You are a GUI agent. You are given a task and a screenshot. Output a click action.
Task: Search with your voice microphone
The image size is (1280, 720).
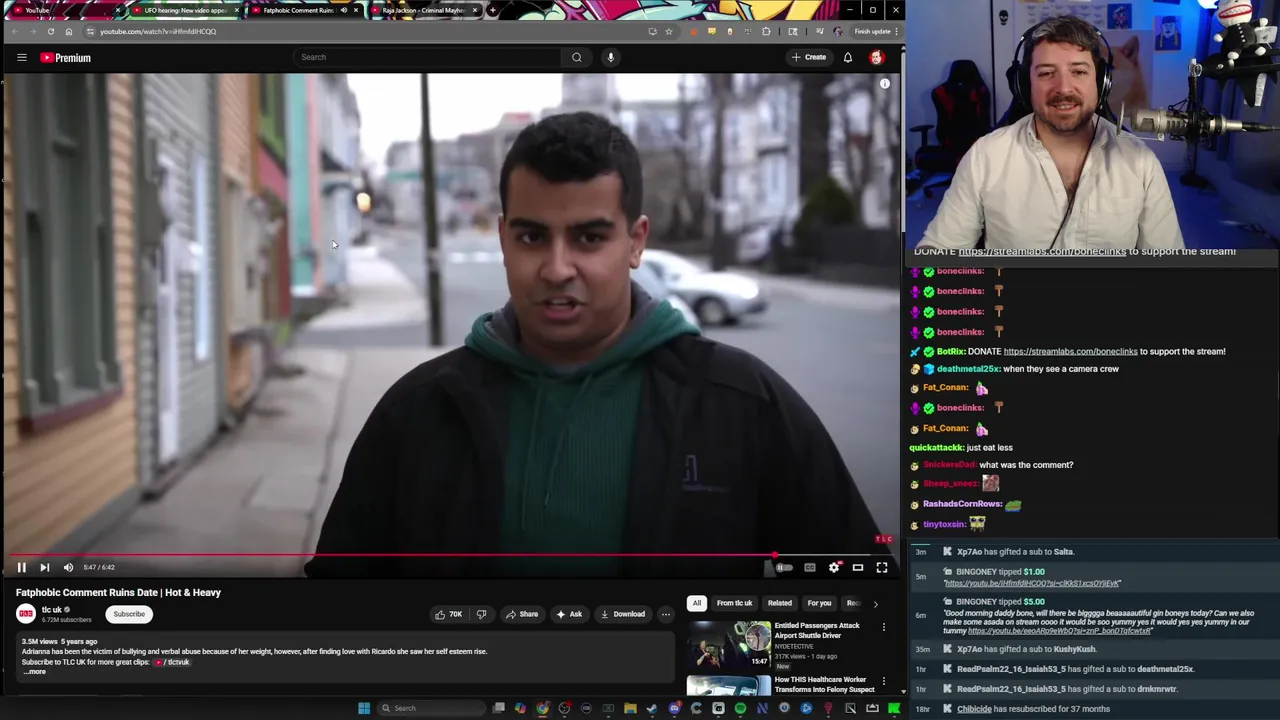[x=610, y=57]
